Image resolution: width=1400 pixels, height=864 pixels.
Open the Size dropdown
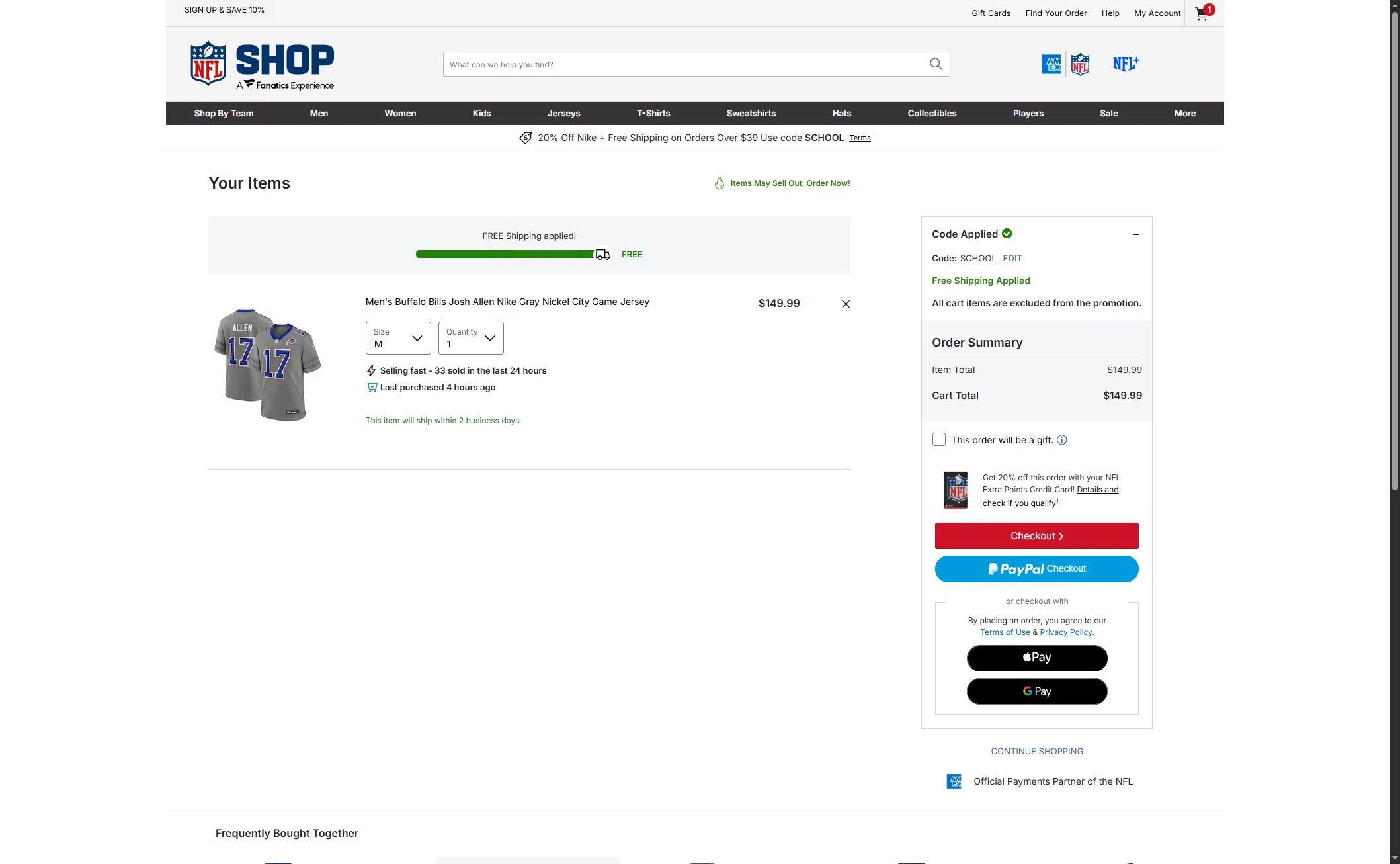[x=398, y=338]
